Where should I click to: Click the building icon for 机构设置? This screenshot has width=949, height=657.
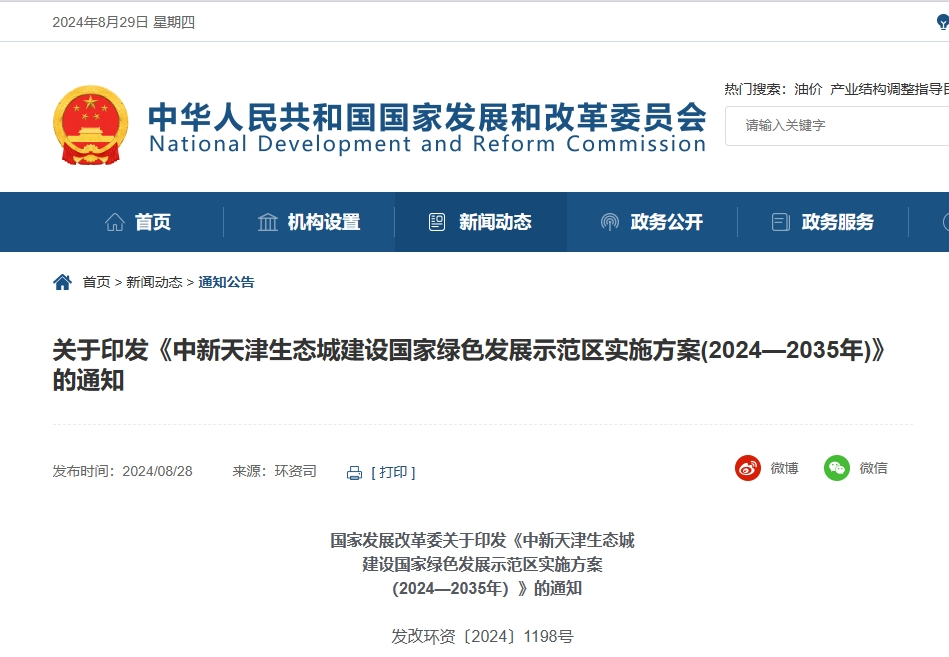268,222
